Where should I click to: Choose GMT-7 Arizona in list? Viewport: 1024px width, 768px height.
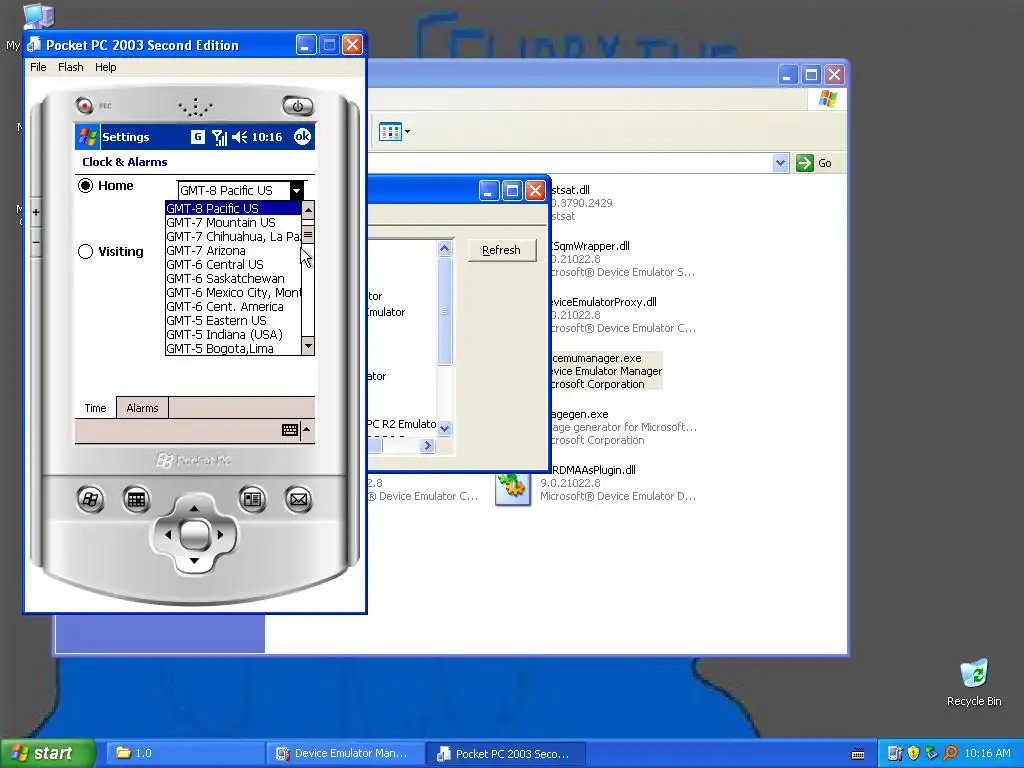coord(232,251)
